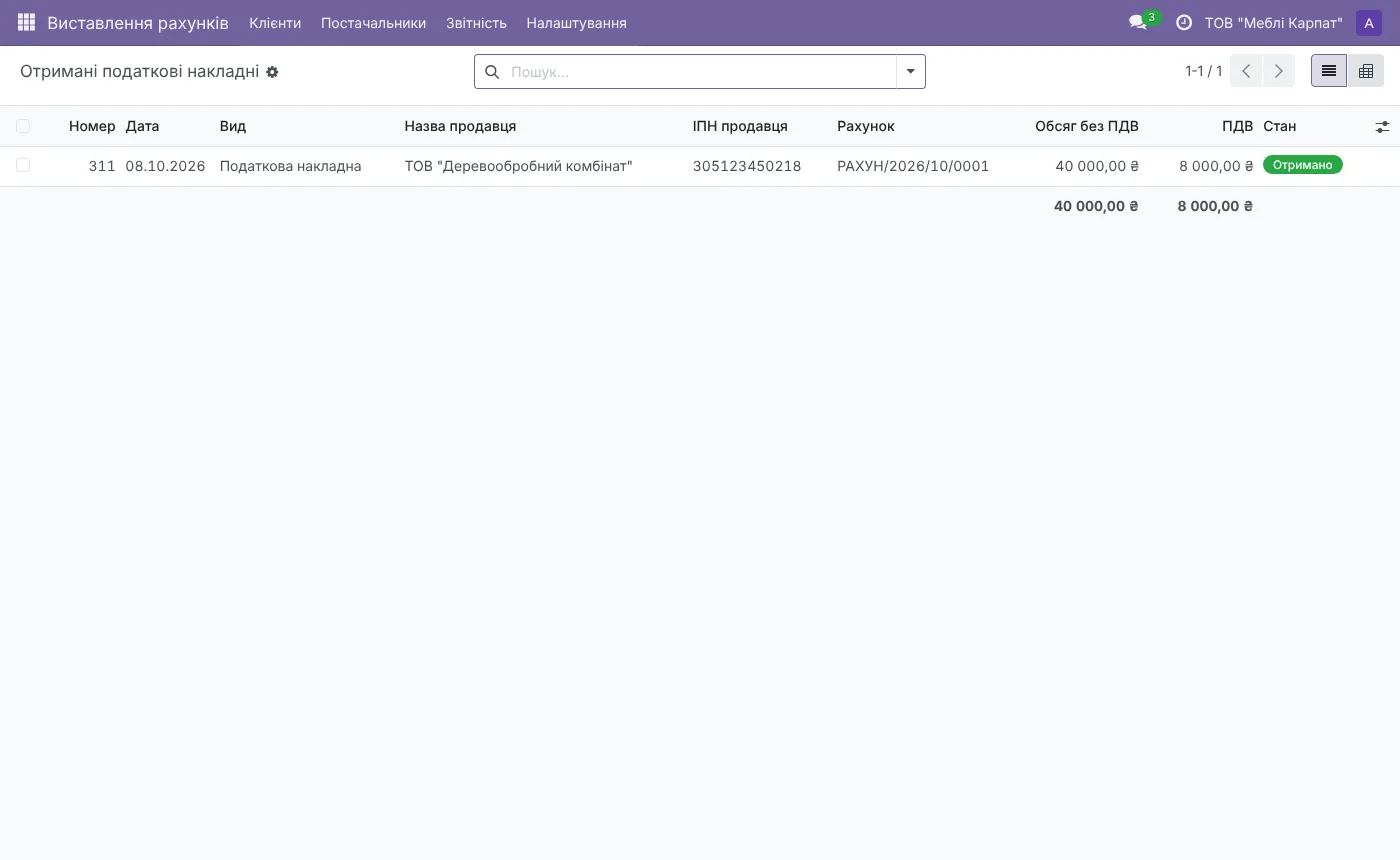Go to the previous page of records
The width and height of the screenshot is (1400, 860).
1246,71
